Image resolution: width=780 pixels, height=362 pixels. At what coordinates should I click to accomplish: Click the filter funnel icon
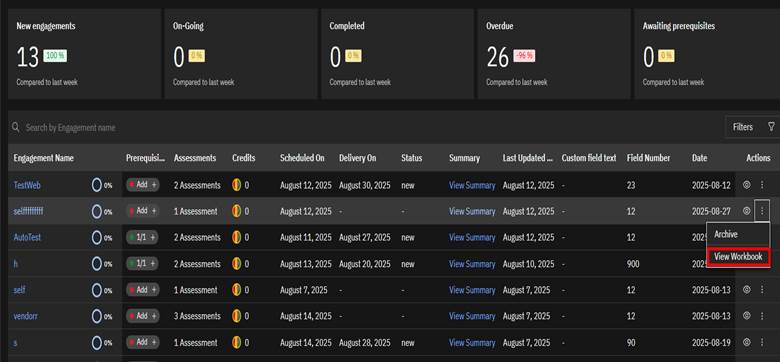pyautogui.click(x=771, y=127)
